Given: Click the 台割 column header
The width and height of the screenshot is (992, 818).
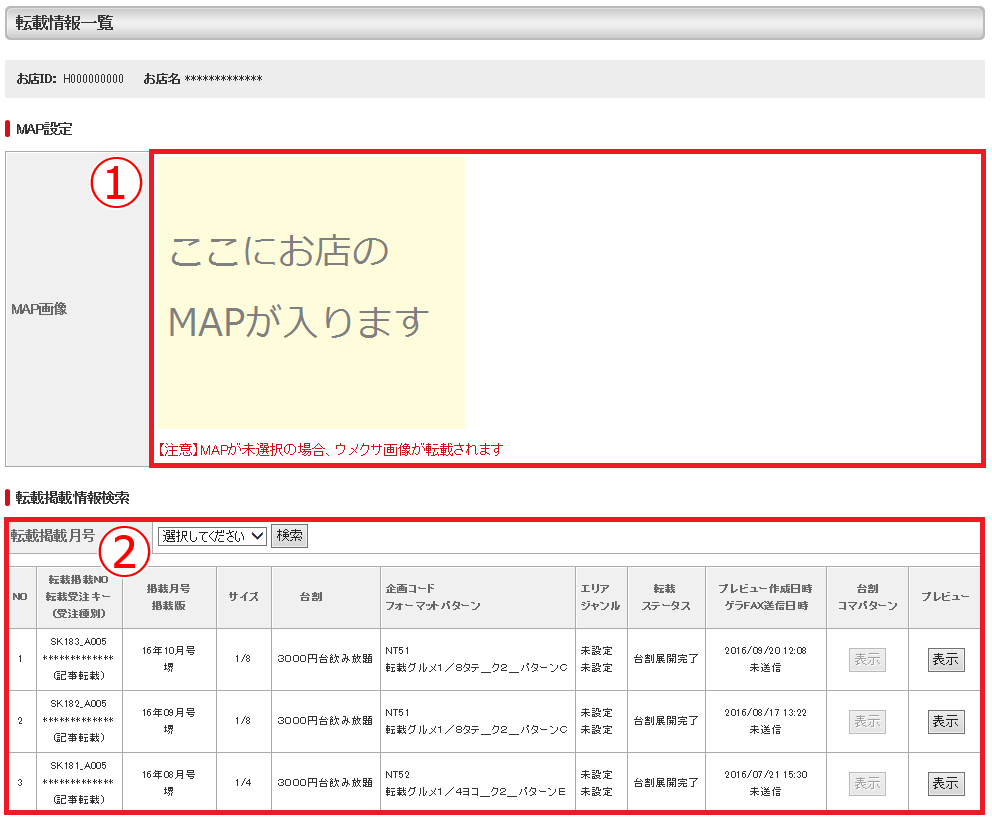Looking at the screenshot, I should [x=325, y=597].
